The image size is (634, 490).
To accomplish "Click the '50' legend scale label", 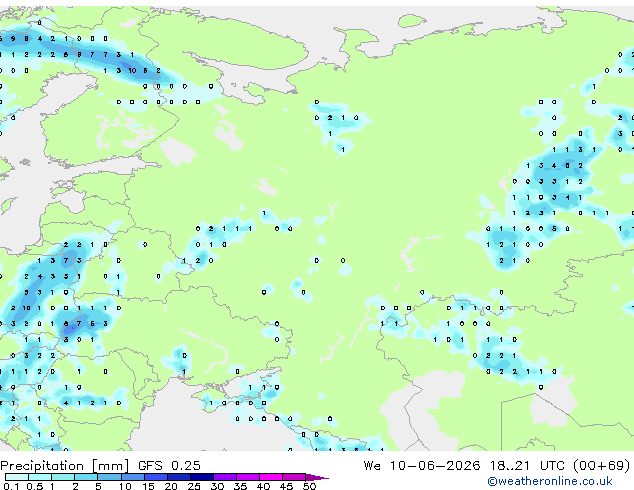I will pos(310,486).
